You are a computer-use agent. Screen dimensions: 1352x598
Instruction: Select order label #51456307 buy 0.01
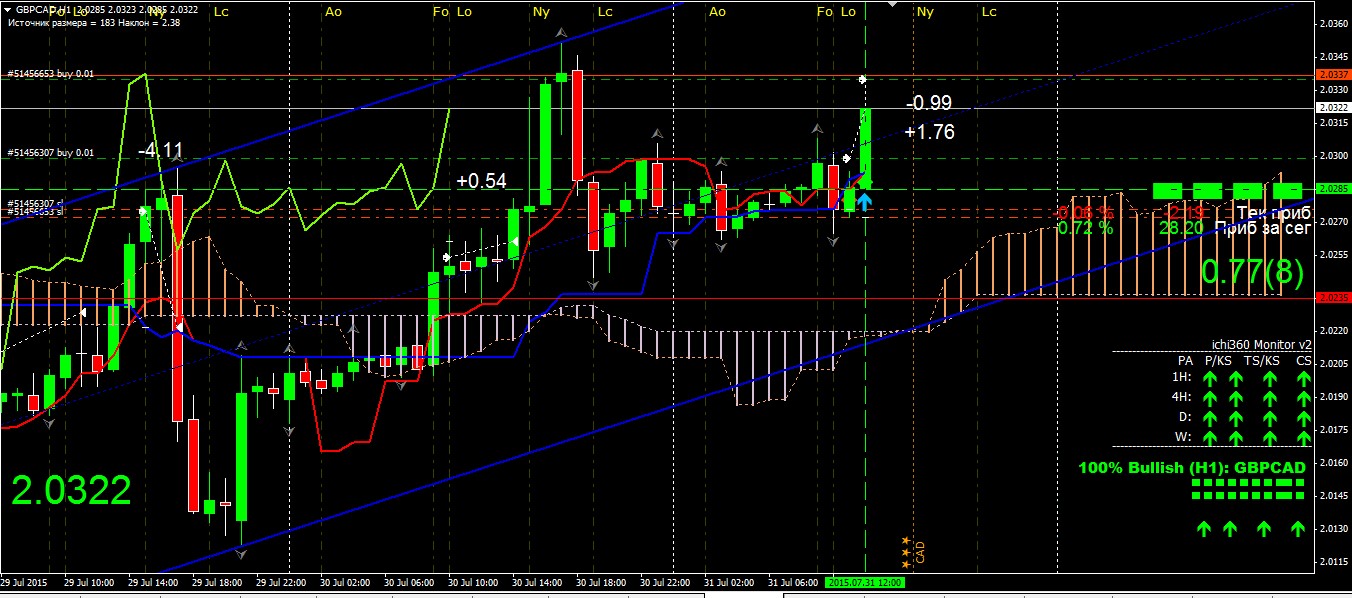pyautogui.click(x=51, y=153)
